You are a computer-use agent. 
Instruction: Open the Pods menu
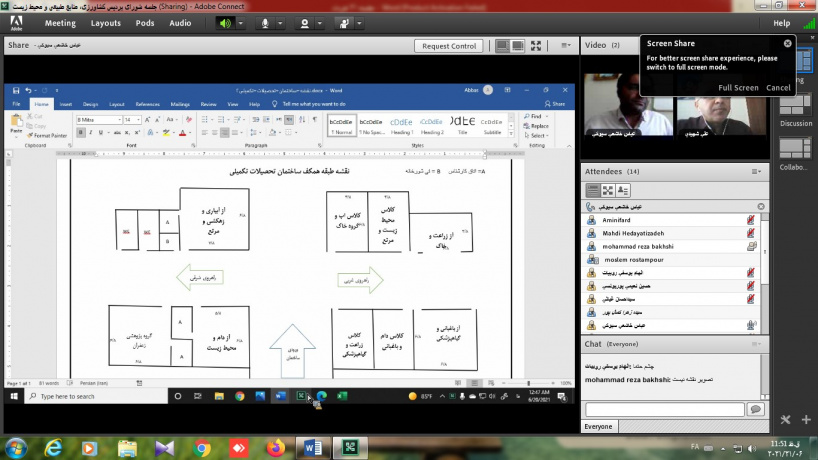(x=145, y=23)
